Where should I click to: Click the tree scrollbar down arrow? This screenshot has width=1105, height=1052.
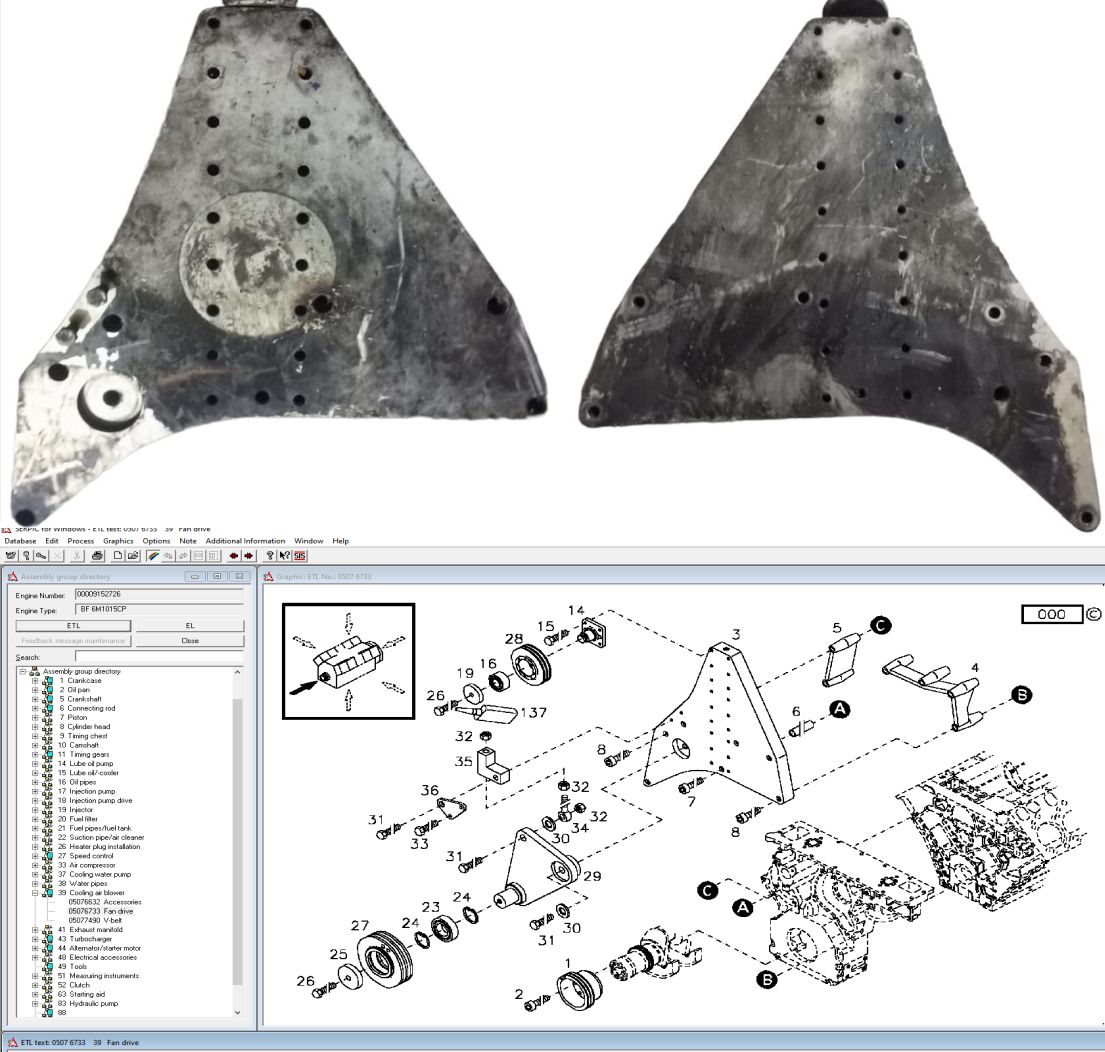237,1012
